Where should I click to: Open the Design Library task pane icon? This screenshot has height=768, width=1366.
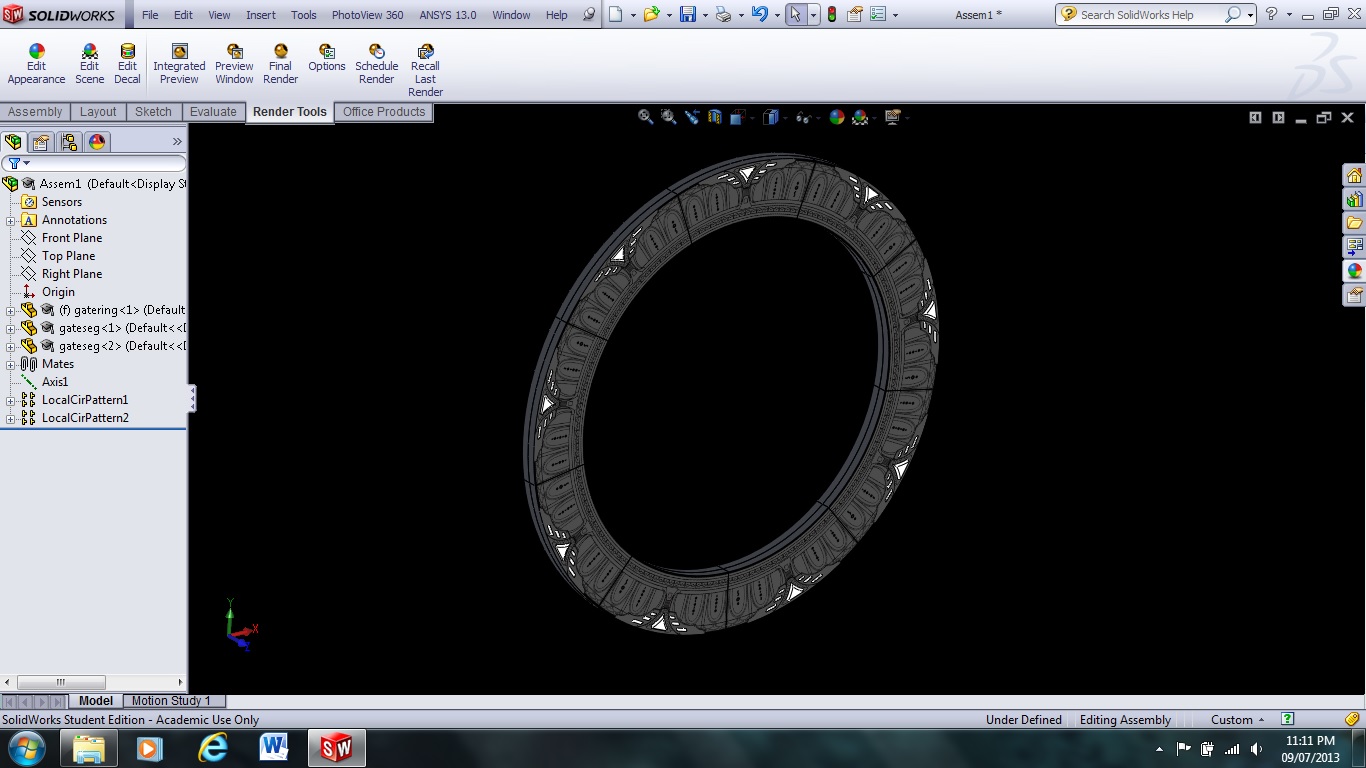click(1354, 199)
